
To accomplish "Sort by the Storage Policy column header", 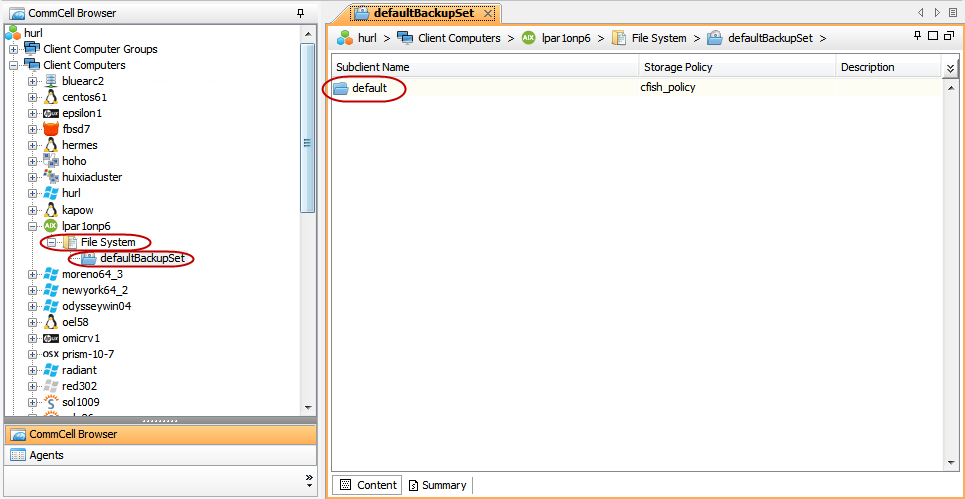I will (x=736, y=67).
